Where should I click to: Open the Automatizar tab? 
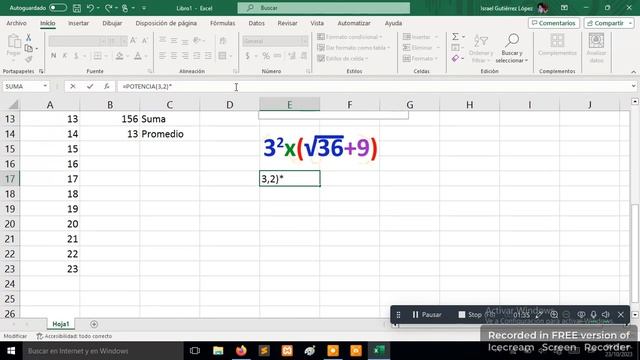[x=354, y=23]
